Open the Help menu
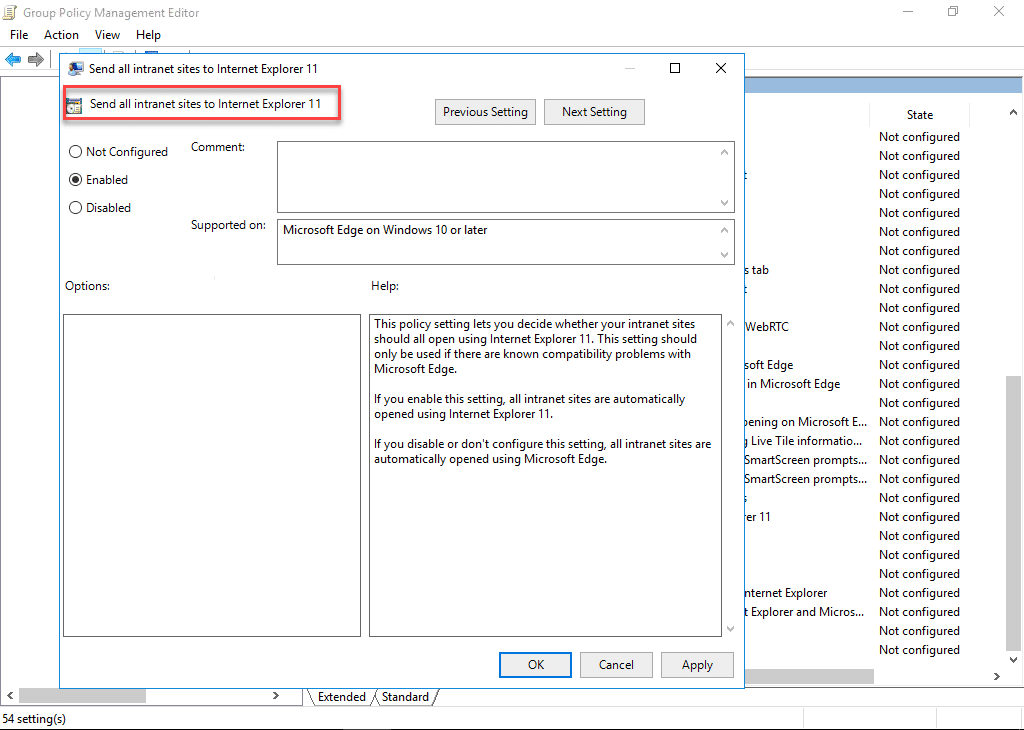 (x=148, y=35)
